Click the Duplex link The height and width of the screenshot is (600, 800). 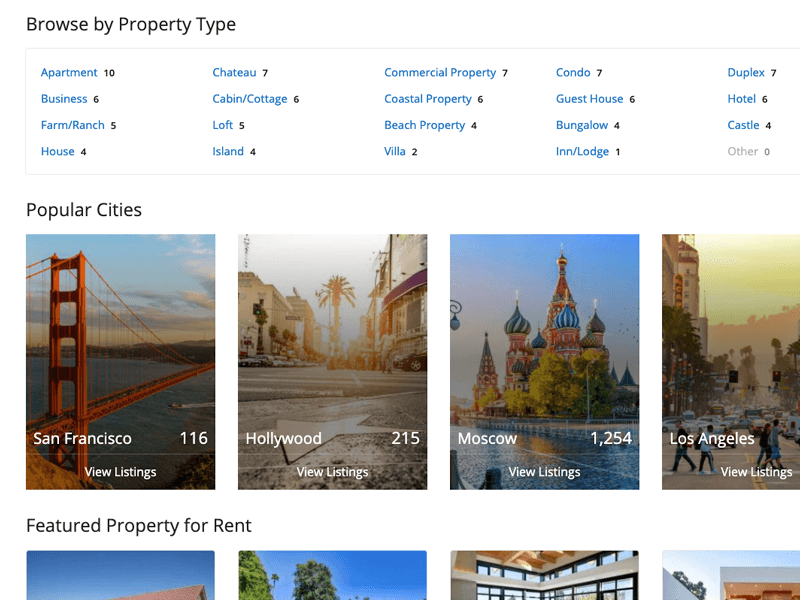(x=746, y=72)
